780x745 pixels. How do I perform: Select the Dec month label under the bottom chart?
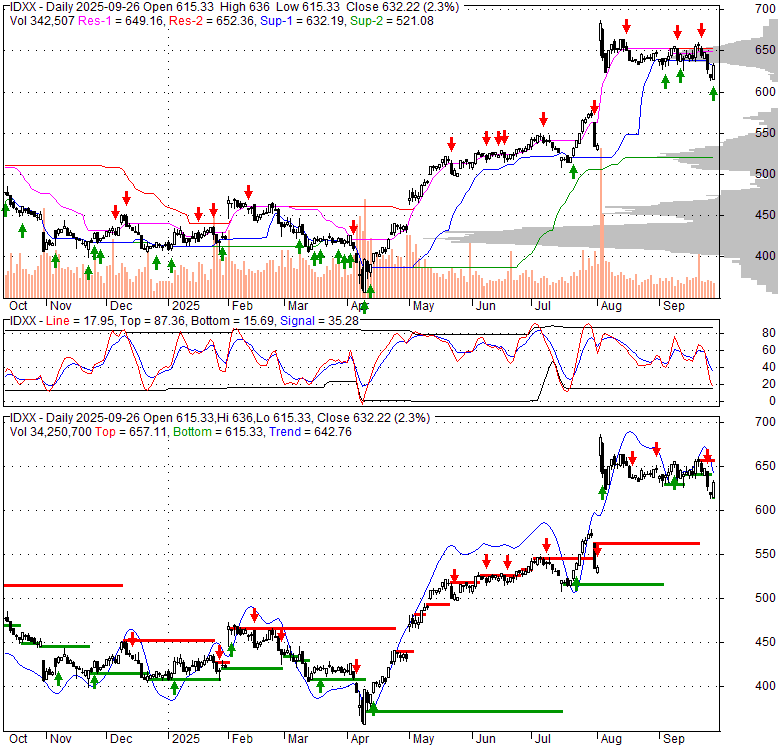click(121, 739)
